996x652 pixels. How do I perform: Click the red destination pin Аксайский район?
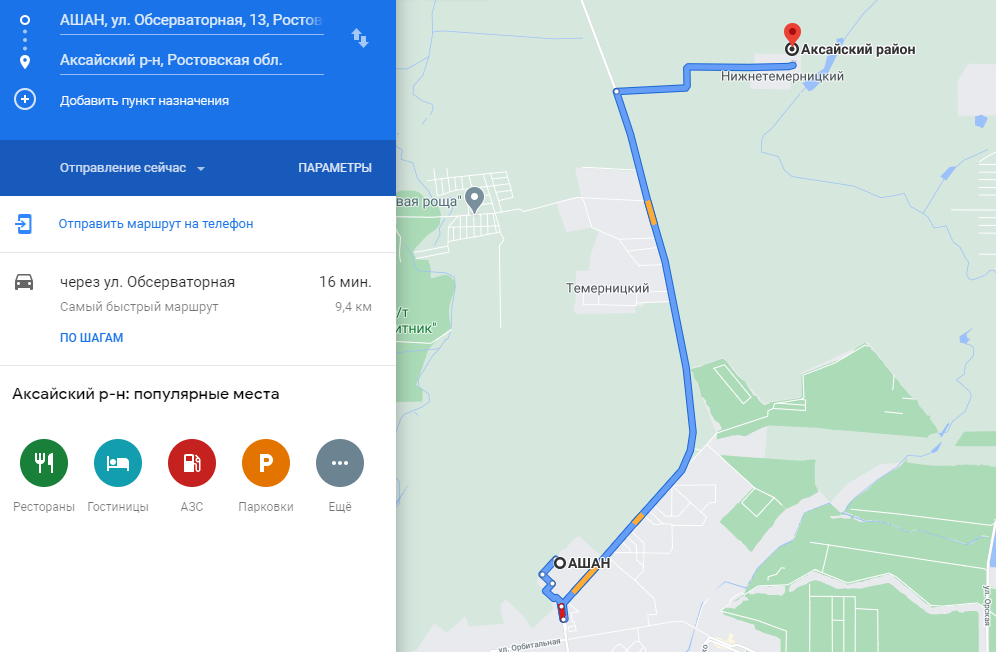792,34
